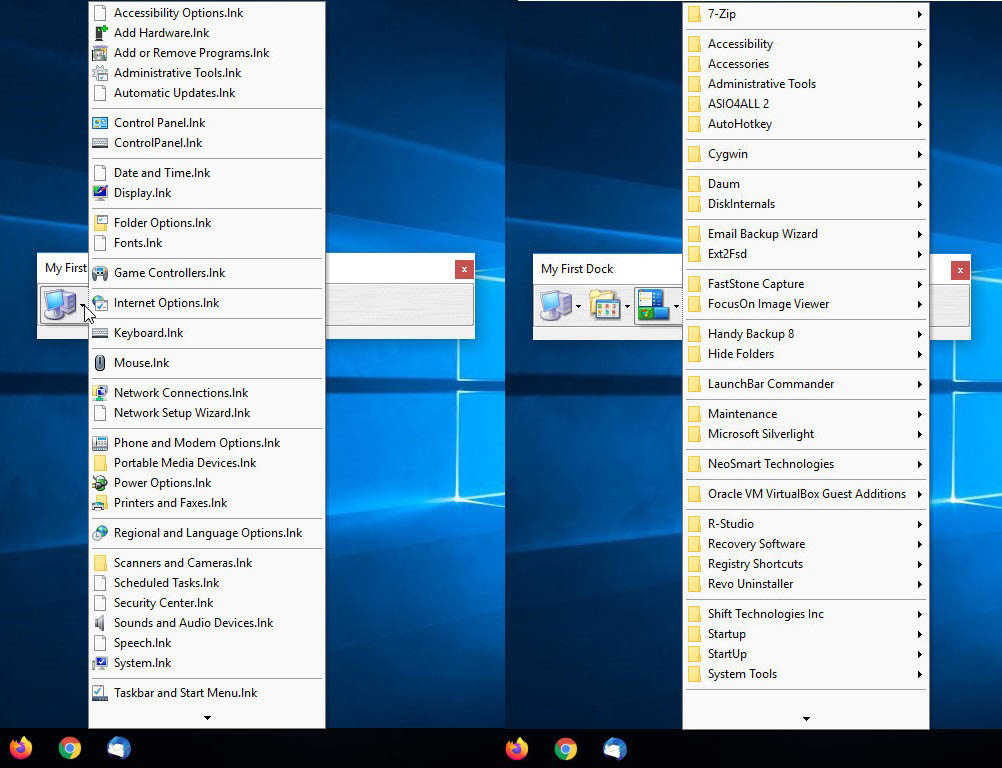Click the System.lnk icon
The image size is (1002, 768).
click(100, 663)
